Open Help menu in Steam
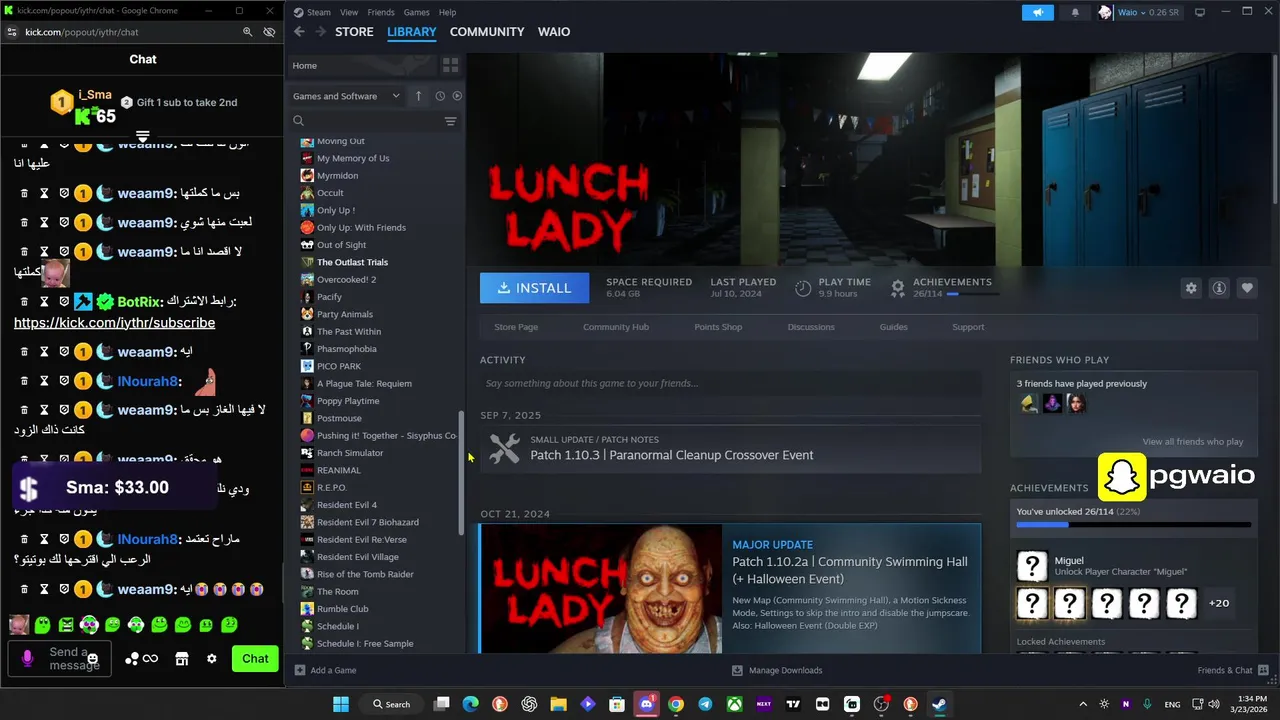 (447, 12)
